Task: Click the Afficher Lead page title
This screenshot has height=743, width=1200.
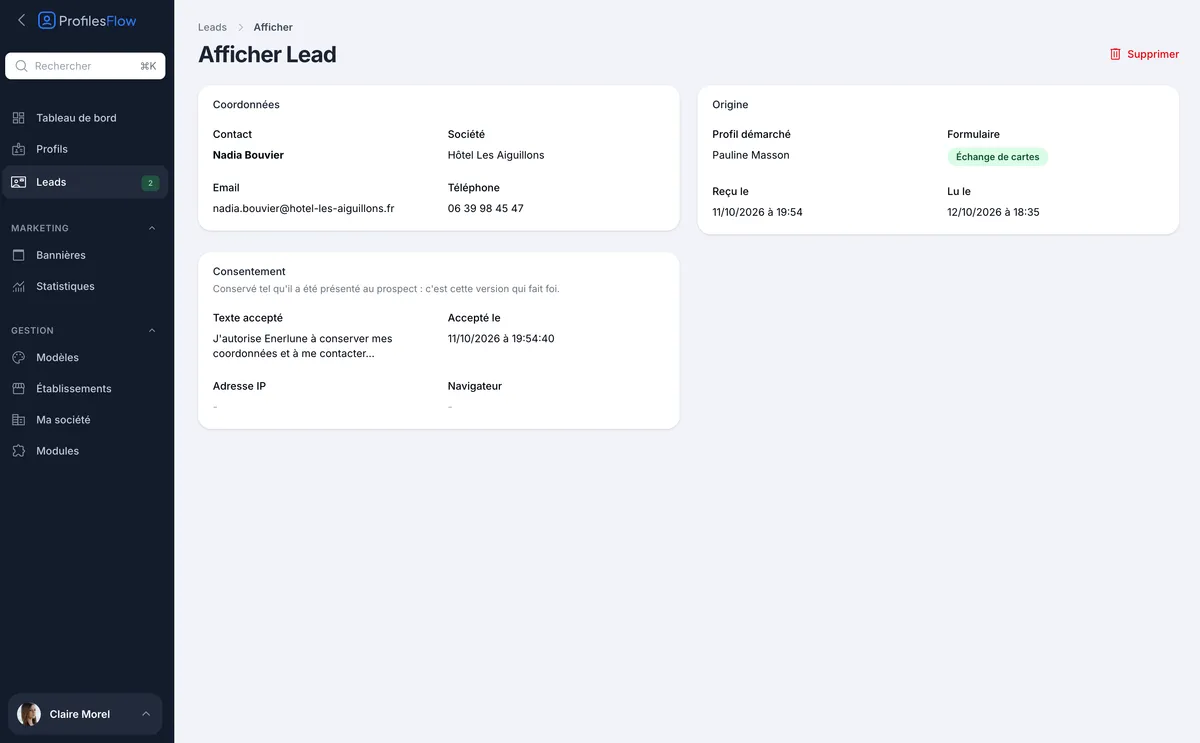Action: pos(267,55)
